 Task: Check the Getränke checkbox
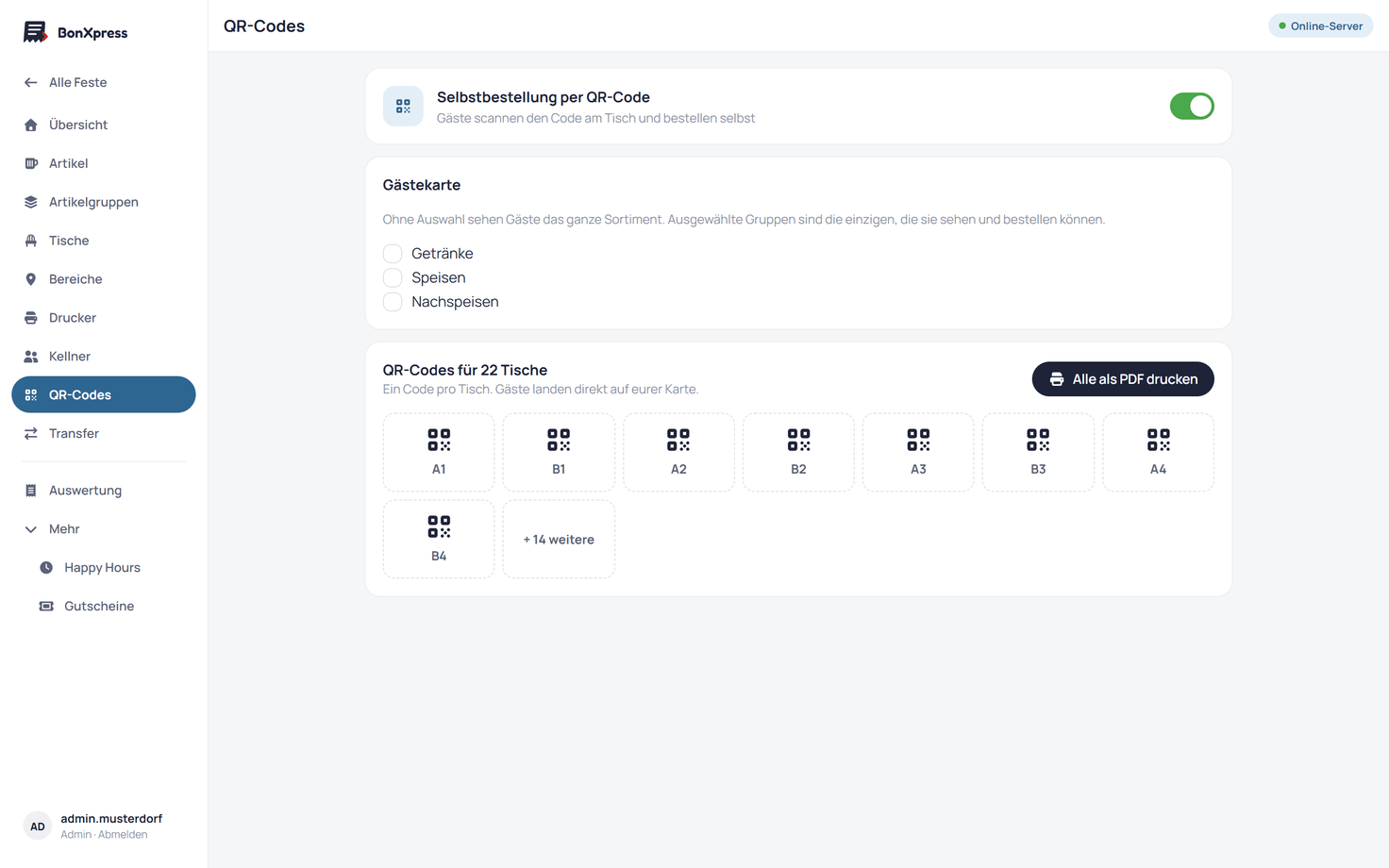(393, 254)
